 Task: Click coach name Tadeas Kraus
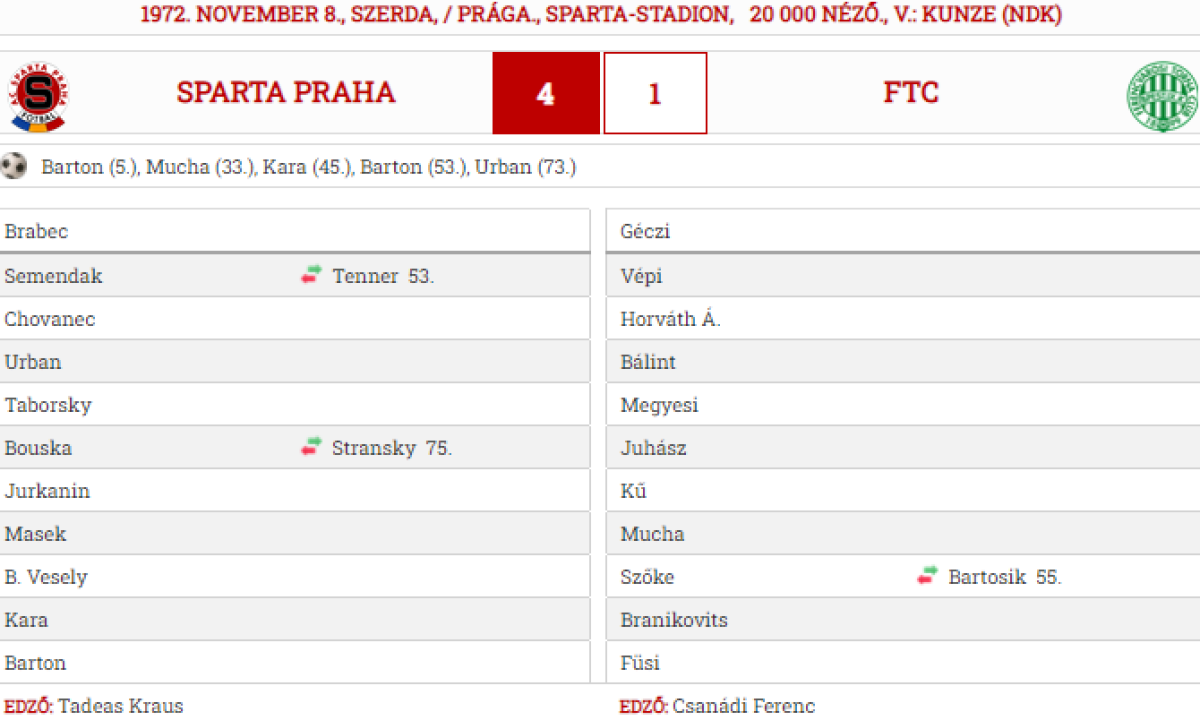[x=121, y=706]
